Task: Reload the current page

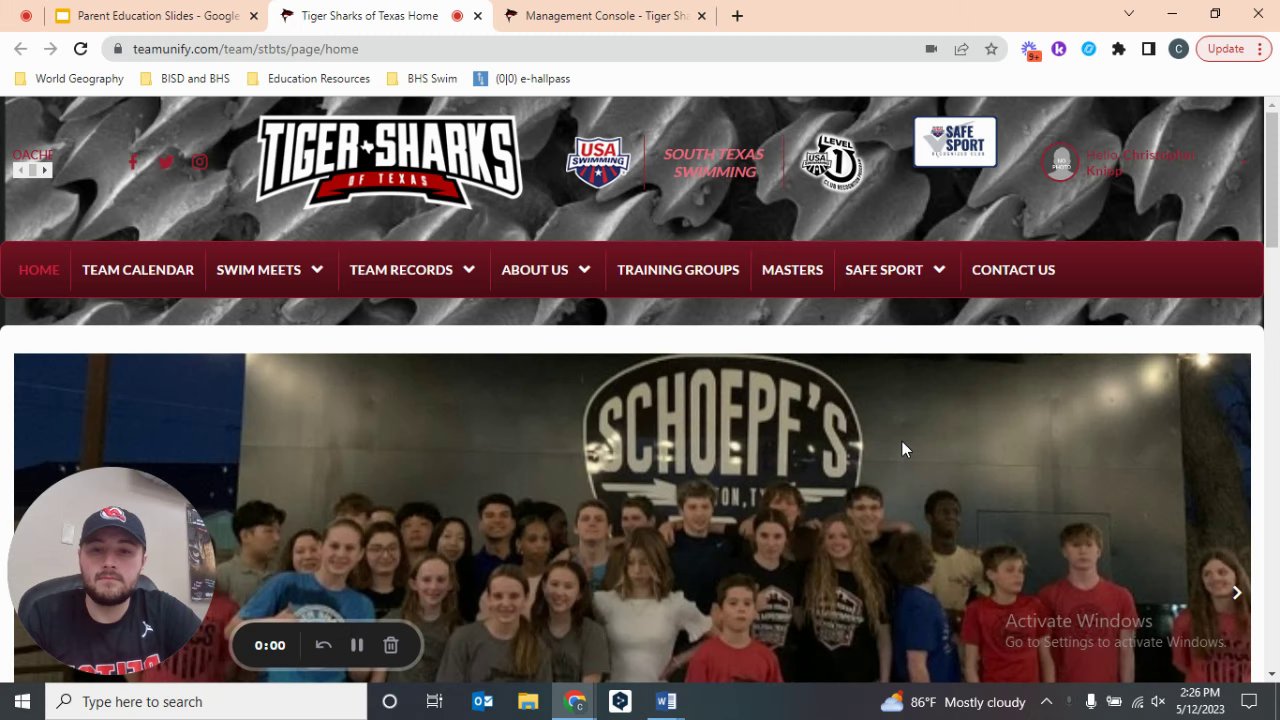Action: tap(80, 49)
